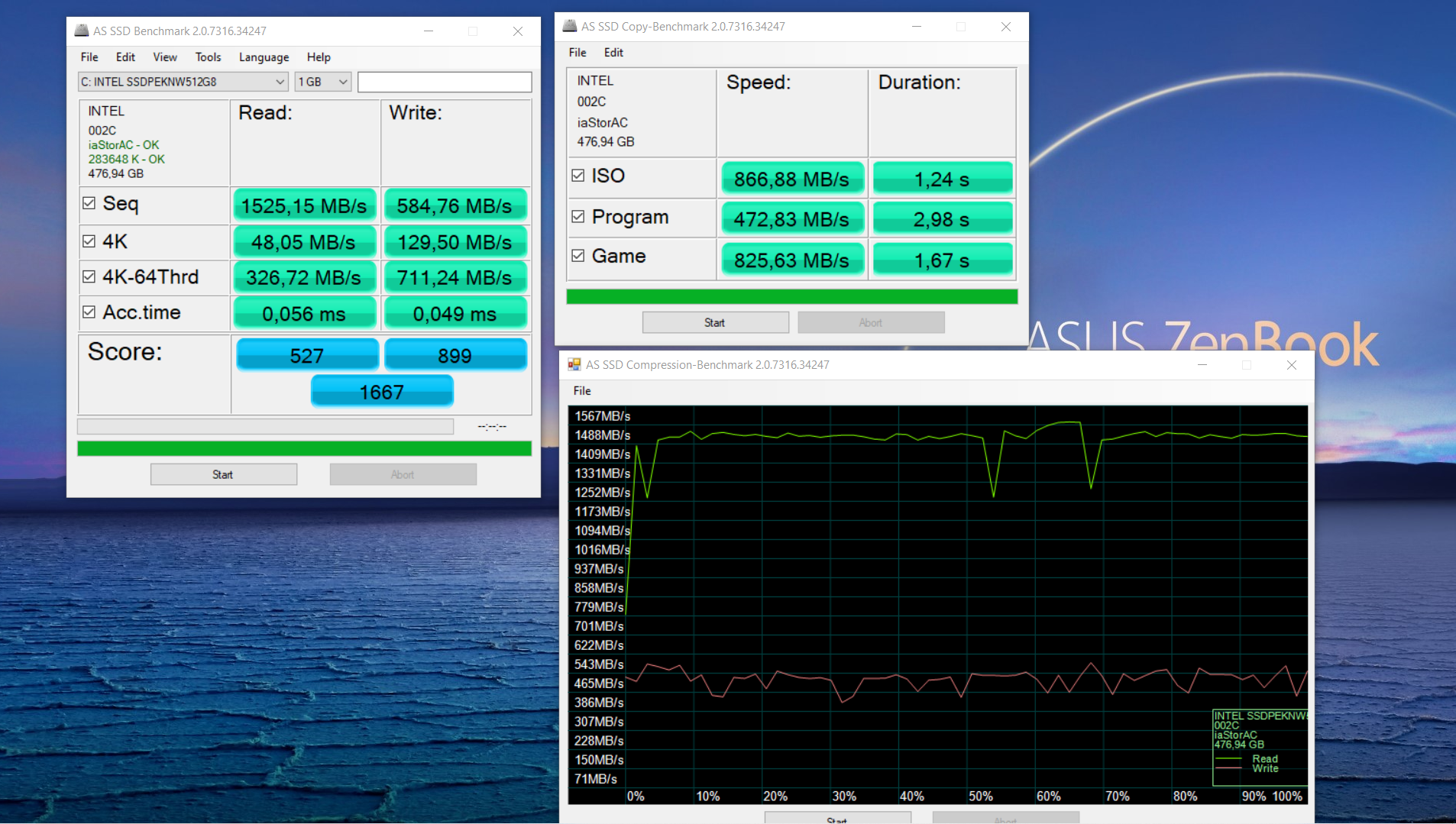Click the Seq read result 1525,15 MB/s
Screen dimensions: 1456x824
(x=304, y=205)
